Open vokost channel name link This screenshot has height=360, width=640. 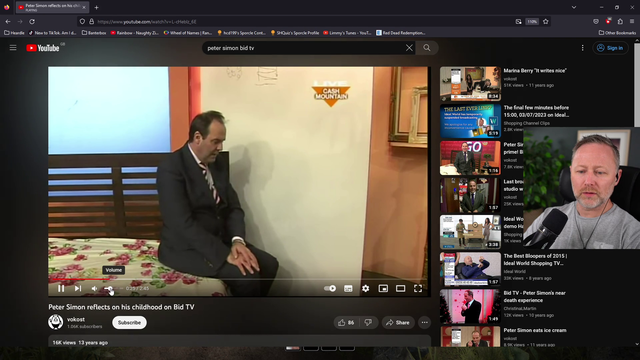tap(76, 319)
